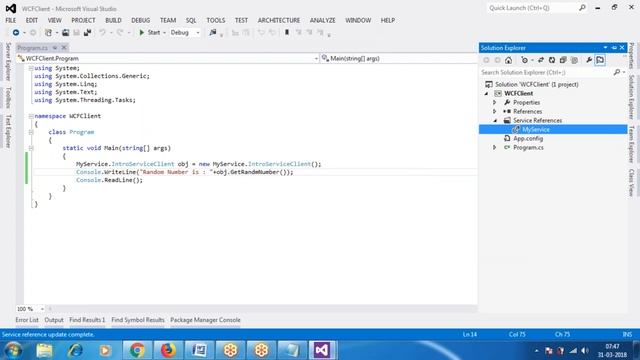Open the Toolbox side tab

(8, 98)
